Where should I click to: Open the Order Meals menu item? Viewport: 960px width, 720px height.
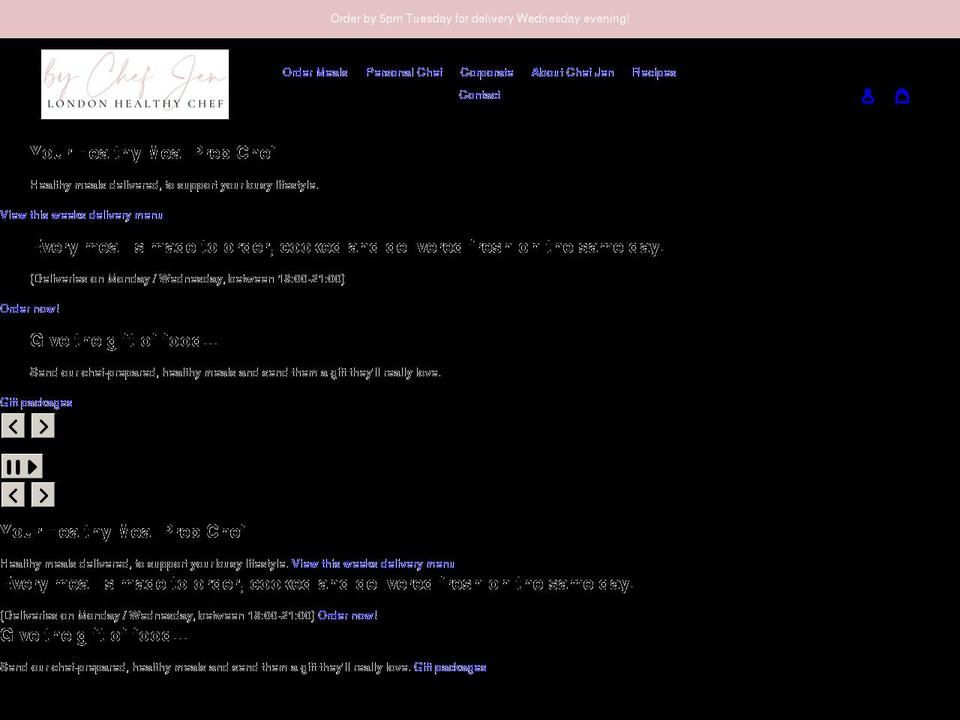(x=315, y=72)
